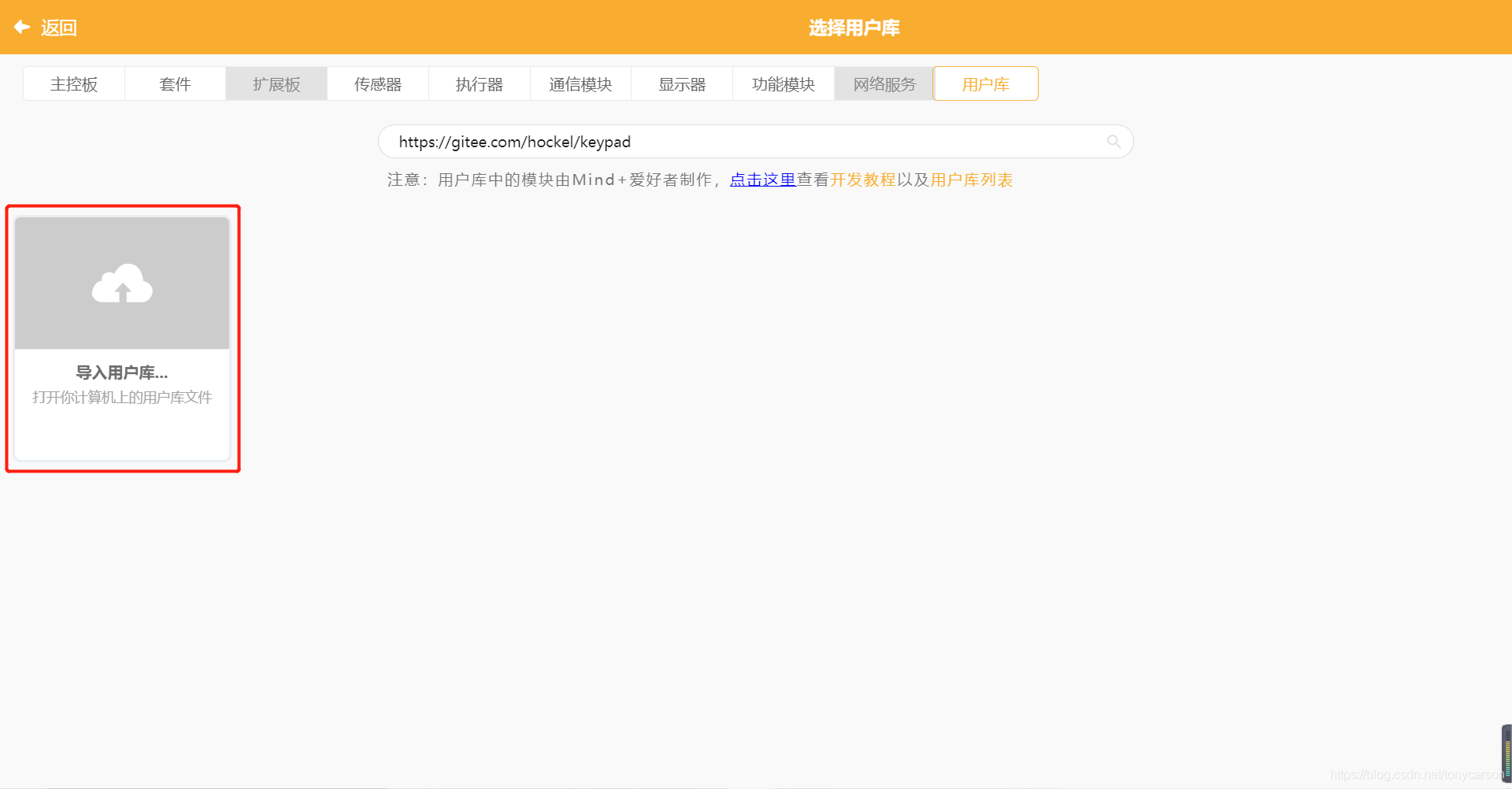
Task: Click the 点击这里 link
Action: 762,180
